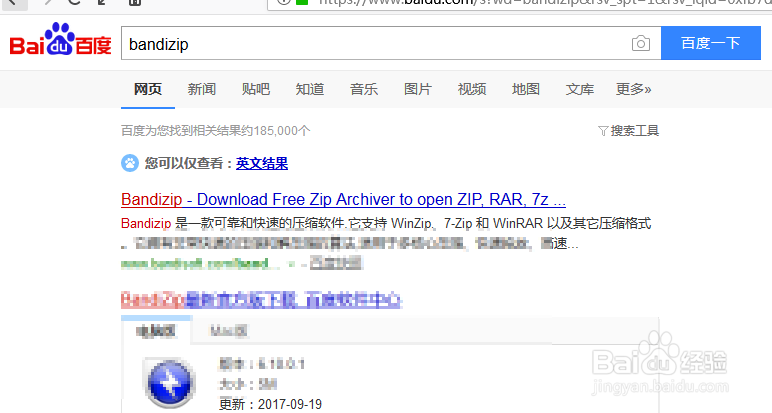Viewport: 772px width, 413px height.
Task: Click the Baidu logo
Action: click(x=60, y=39)
